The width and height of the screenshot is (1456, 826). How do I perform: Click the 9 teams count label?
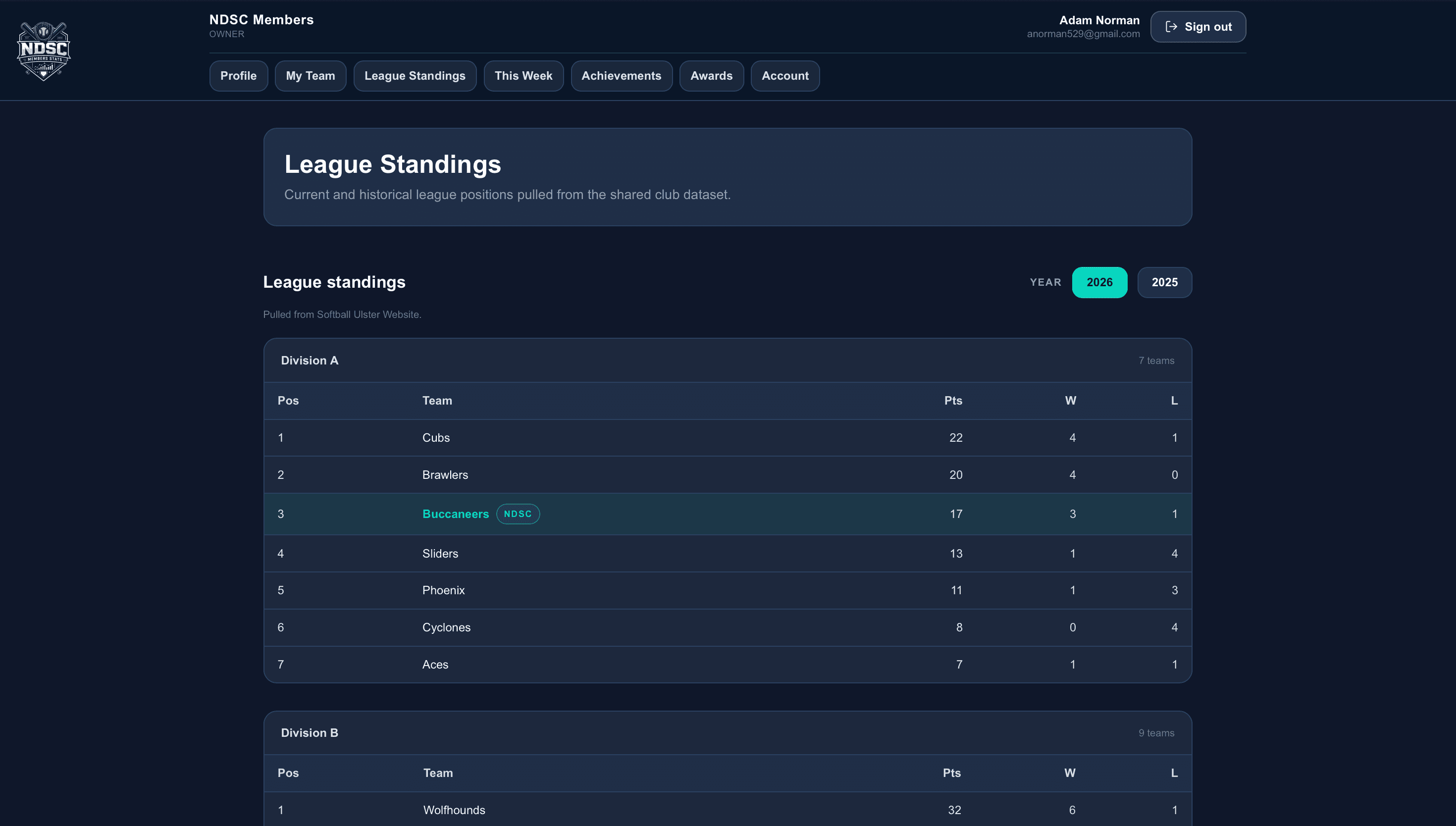pos(1156,732)
